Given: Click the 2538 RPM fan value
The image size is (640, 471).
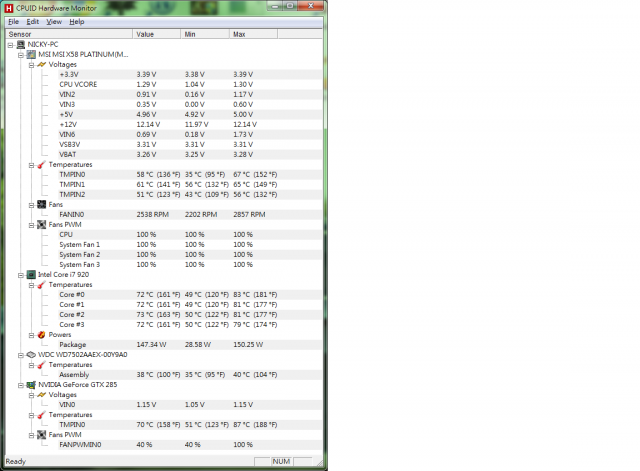Looking at the screenshot, I should 153,214.
